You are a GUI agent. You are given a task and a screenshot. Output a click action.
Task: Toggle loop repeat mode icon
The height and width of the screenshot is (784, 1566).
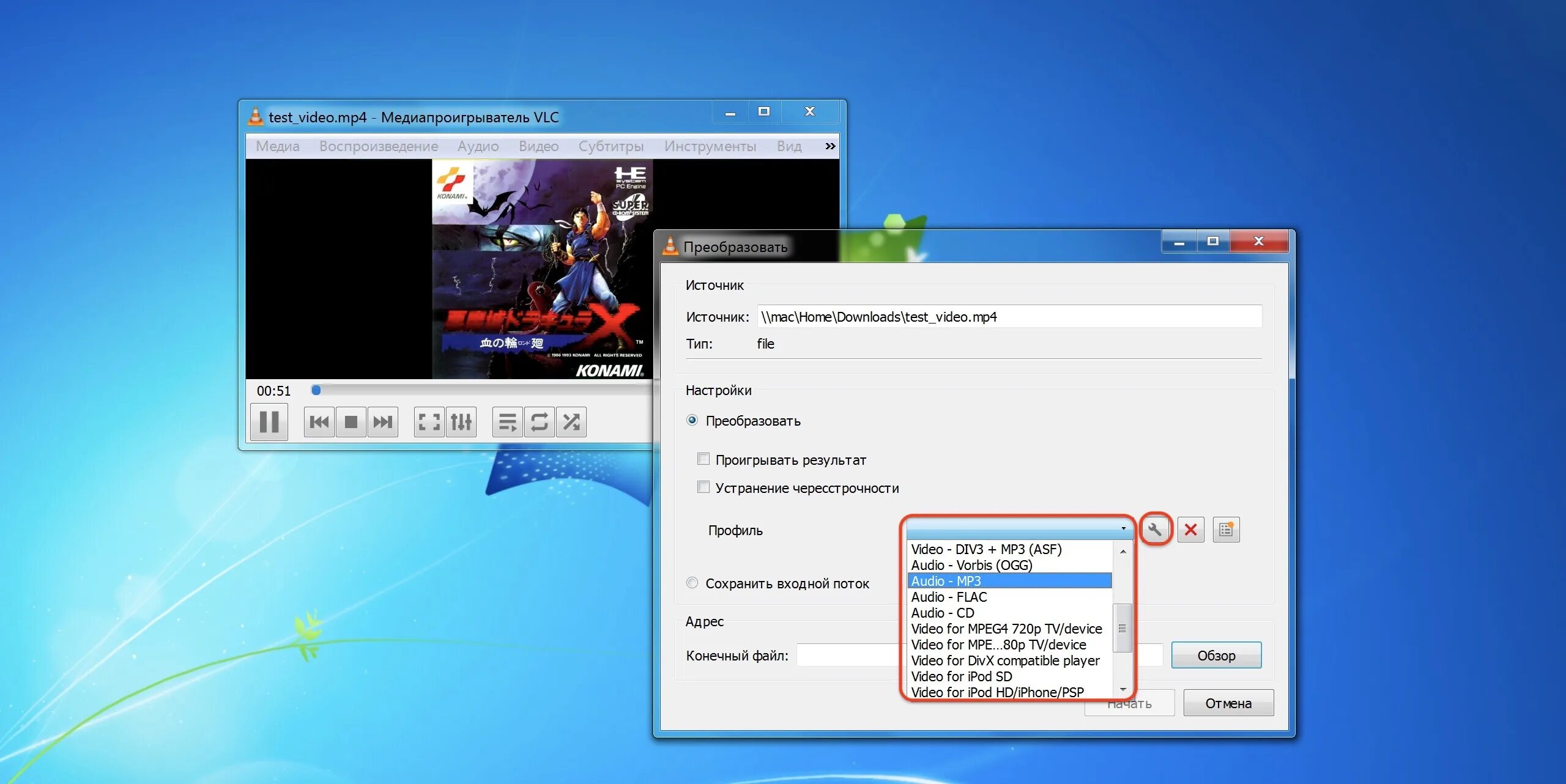coord(539,422)
